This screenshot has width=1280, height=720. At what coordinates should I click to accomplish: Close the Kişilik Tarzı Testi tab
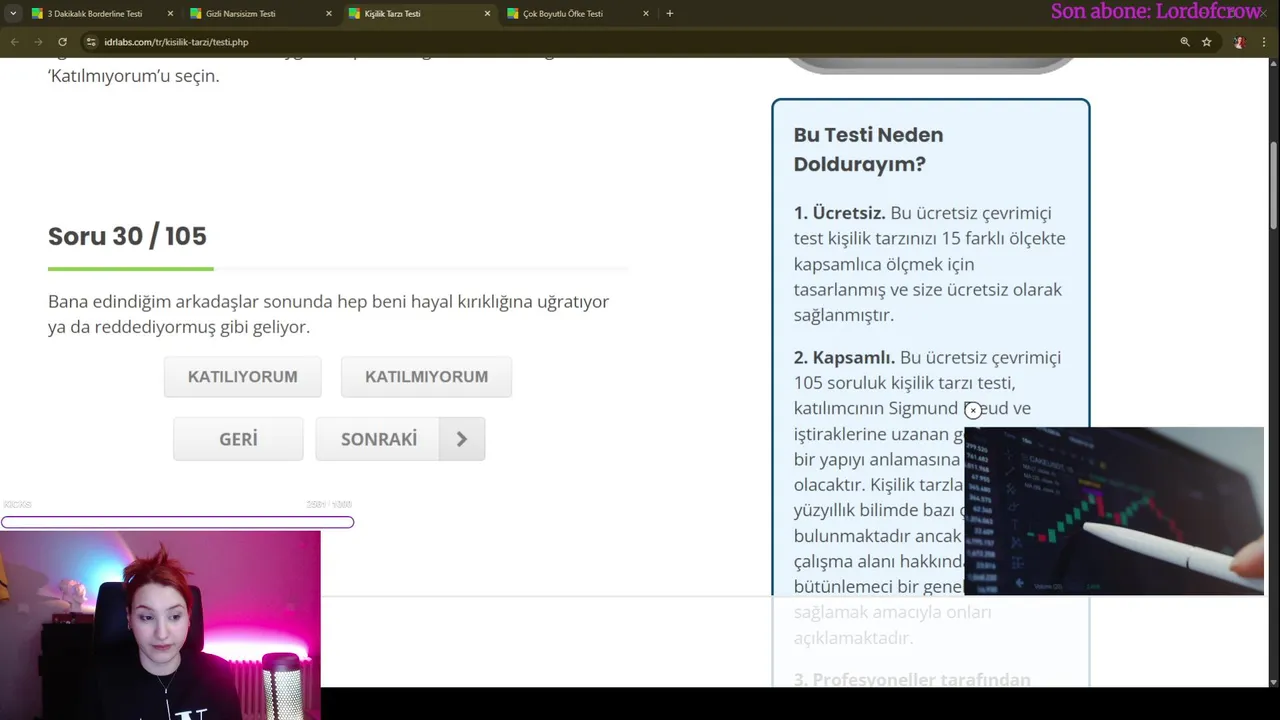pos(487,14)
